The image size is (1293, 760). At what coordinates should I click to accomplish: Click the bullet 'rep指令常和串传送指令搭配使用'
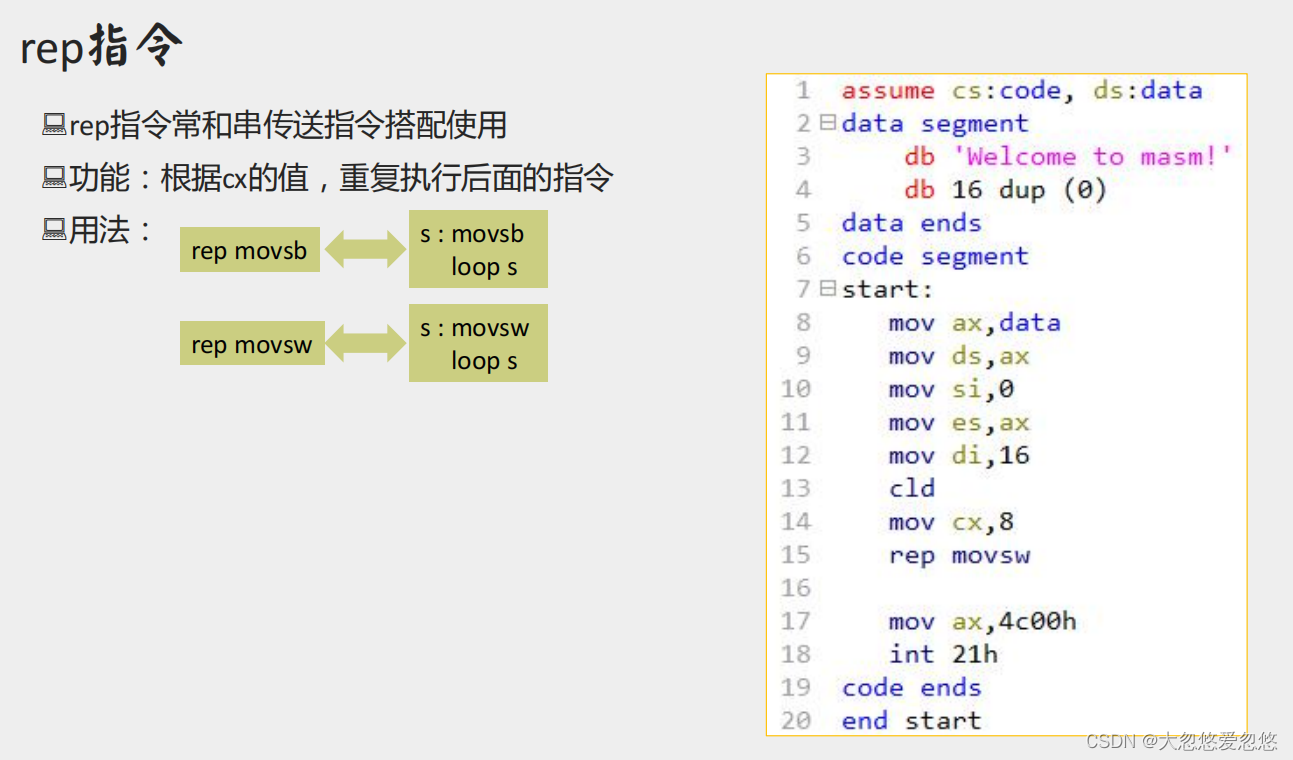tap(288, 125)
